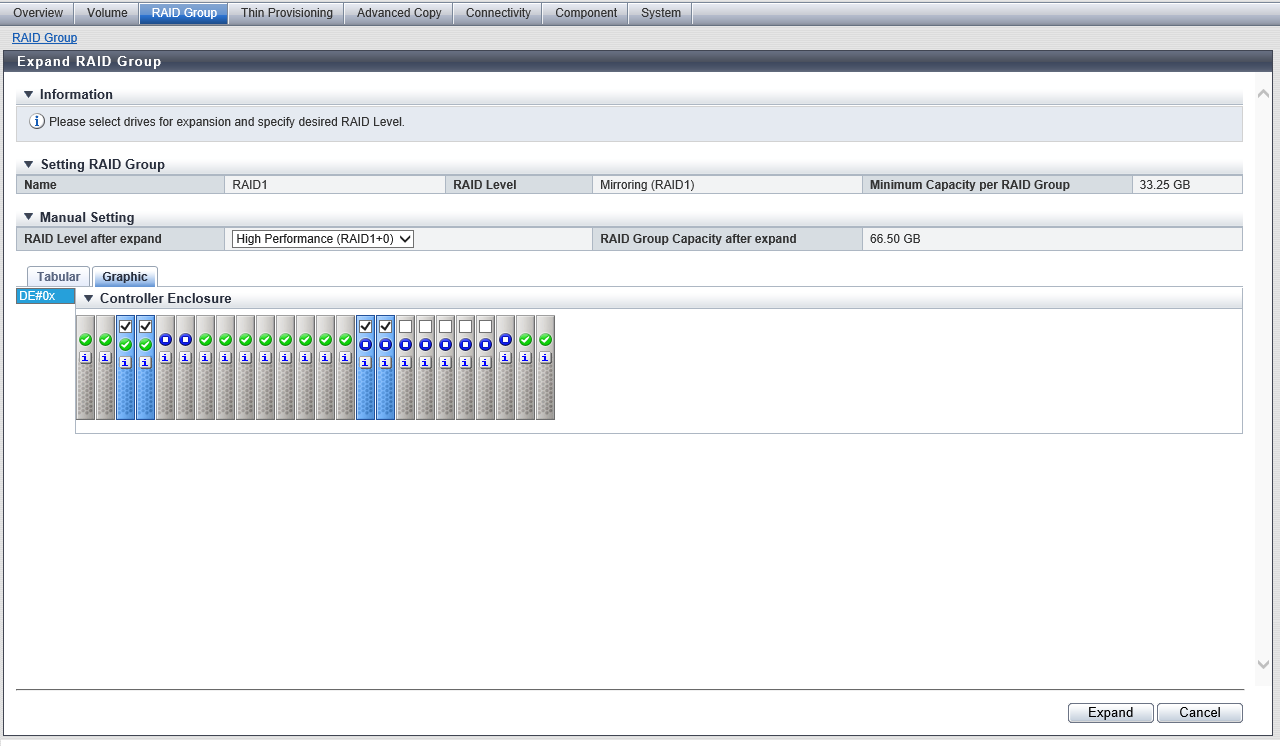Follow the RAID Group breadcrumb link

click(44, 38)
